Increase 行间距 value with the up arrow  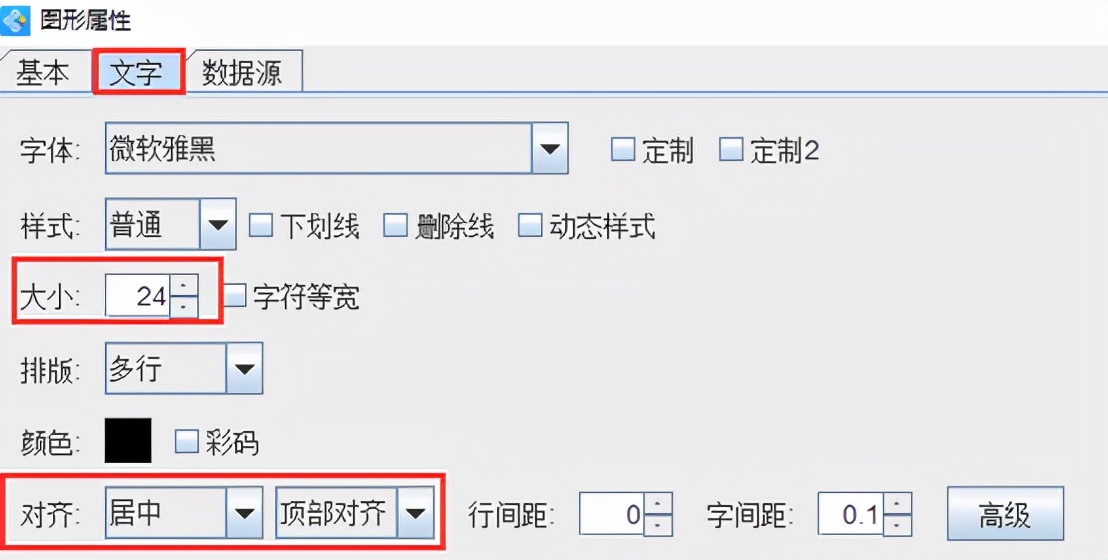click(x=658, y=503)
